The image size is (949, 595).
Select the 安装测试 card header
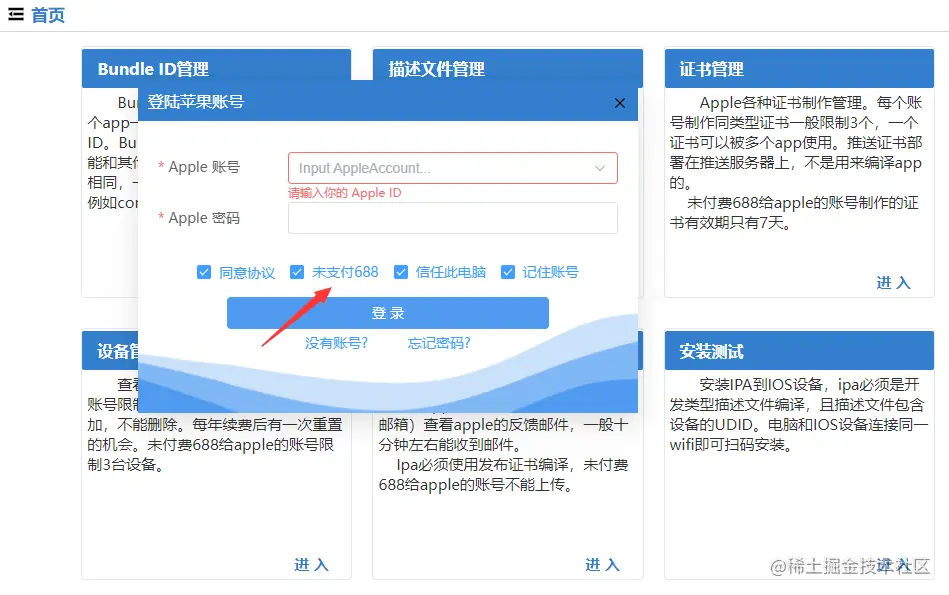click(x=800, y=350)
